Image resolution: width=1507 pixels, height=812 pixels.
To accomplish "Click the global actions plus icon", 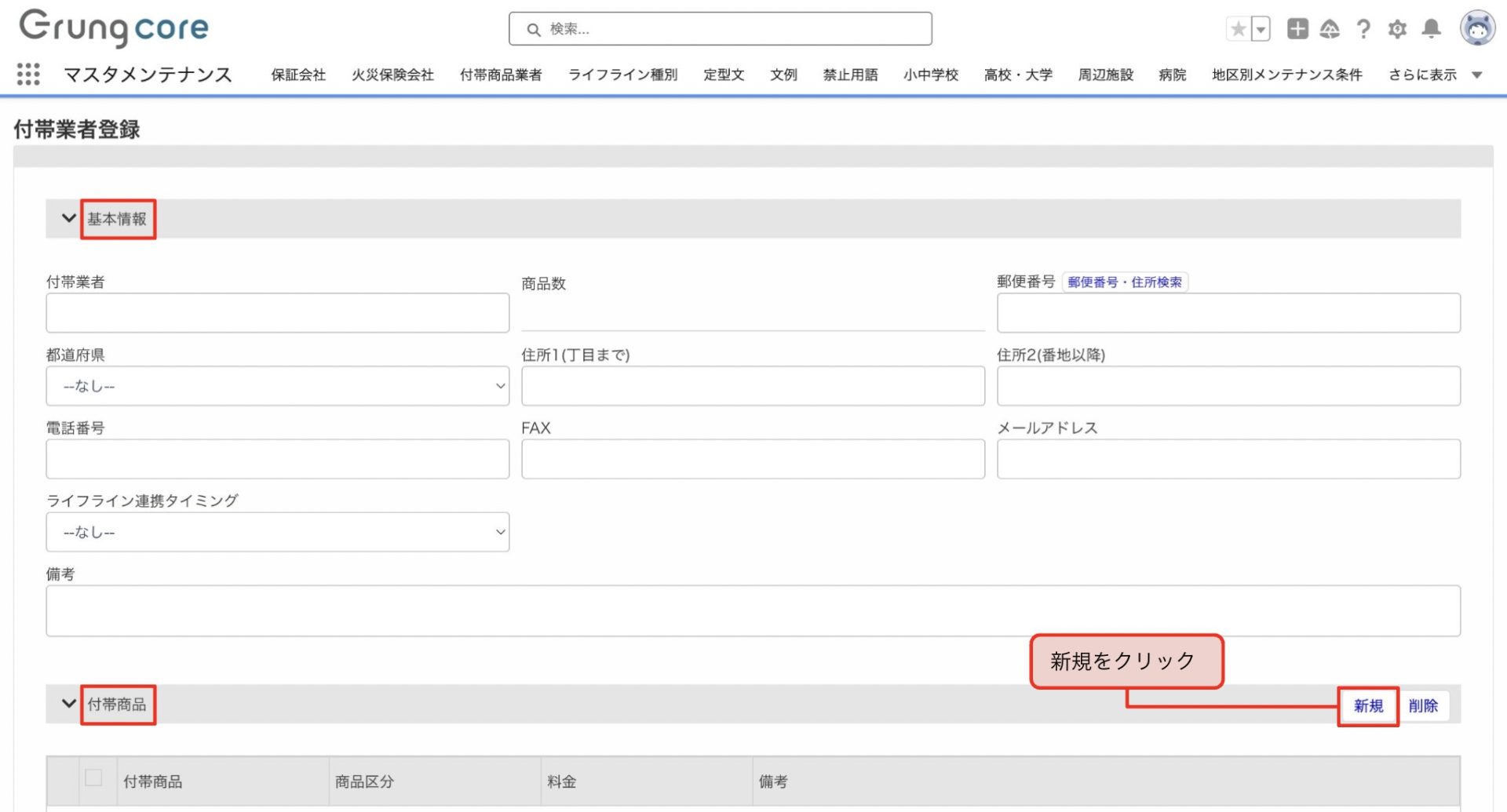I will point(1297,29).
